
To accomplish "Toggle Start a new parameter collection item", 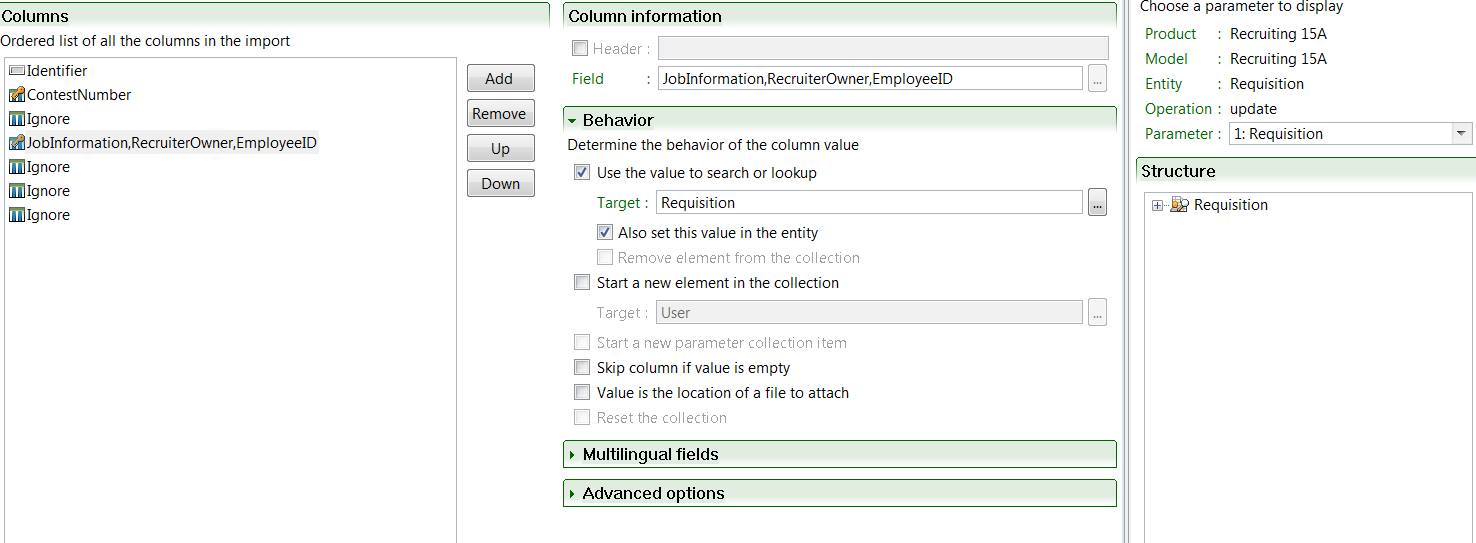I will (x=582, y=343).
